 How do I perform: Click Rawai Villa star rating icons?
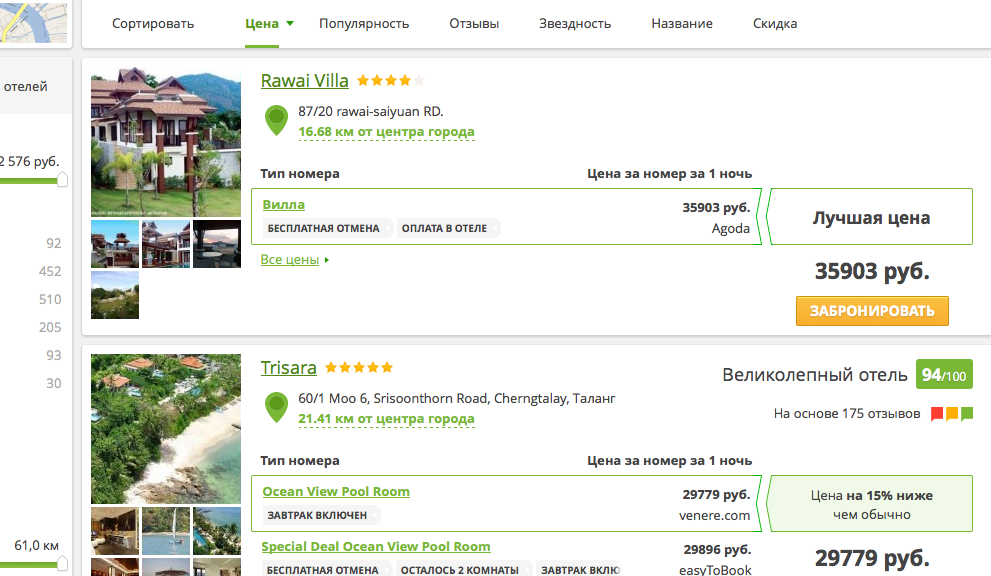click(x=391, y=81)
